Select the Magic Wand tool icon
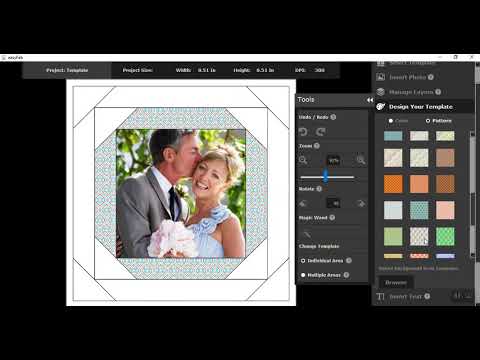 click(307, 234)
